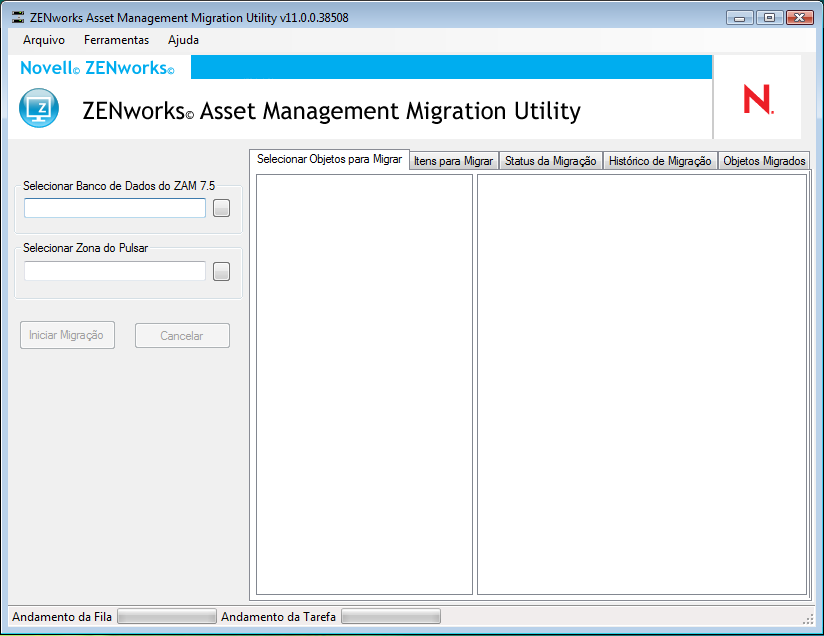The image size is (824, 636).
Task: Switch to Selecionar Objetos para Migrar tab
Action: (329, 159)
